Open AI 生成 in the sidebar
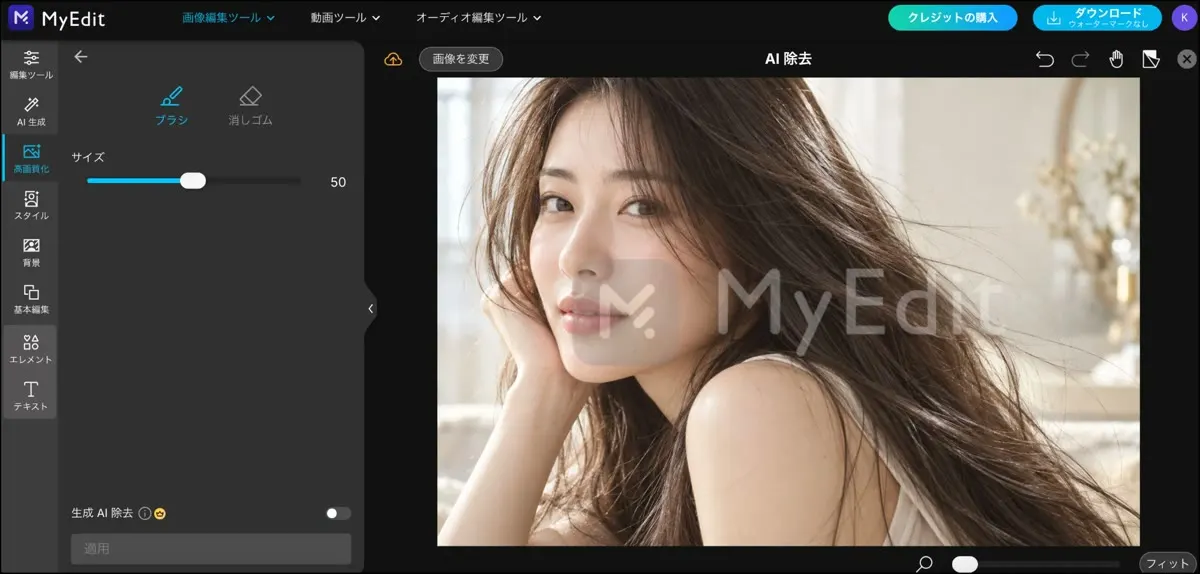1200x574 pixels. (x=31, y=112)
